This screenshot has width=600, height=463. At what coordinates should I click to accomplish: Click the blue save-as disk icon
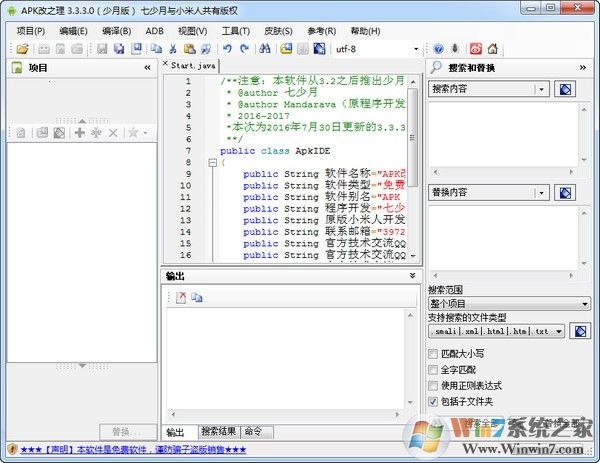[x=136, y=49]
